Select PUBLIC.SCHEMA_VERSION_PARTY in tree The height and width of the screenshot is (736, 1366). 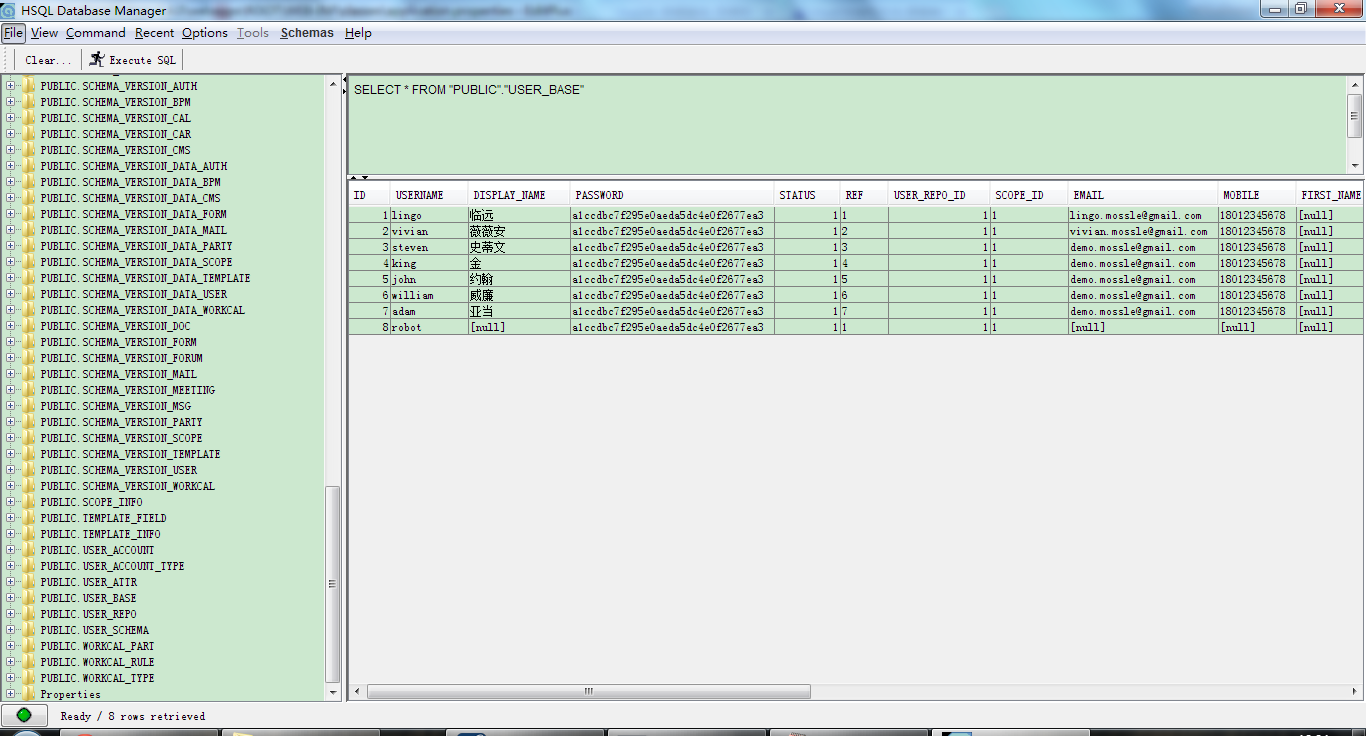click(x=121, y=422)
